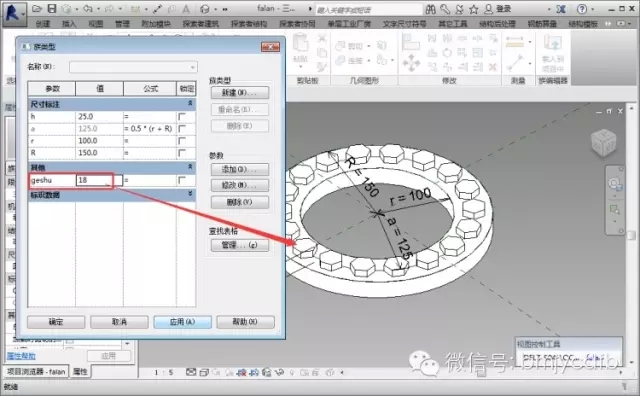Open the Help icon dropdown arrow
Screen dimensions: 640x396
[x=592, y=9]
